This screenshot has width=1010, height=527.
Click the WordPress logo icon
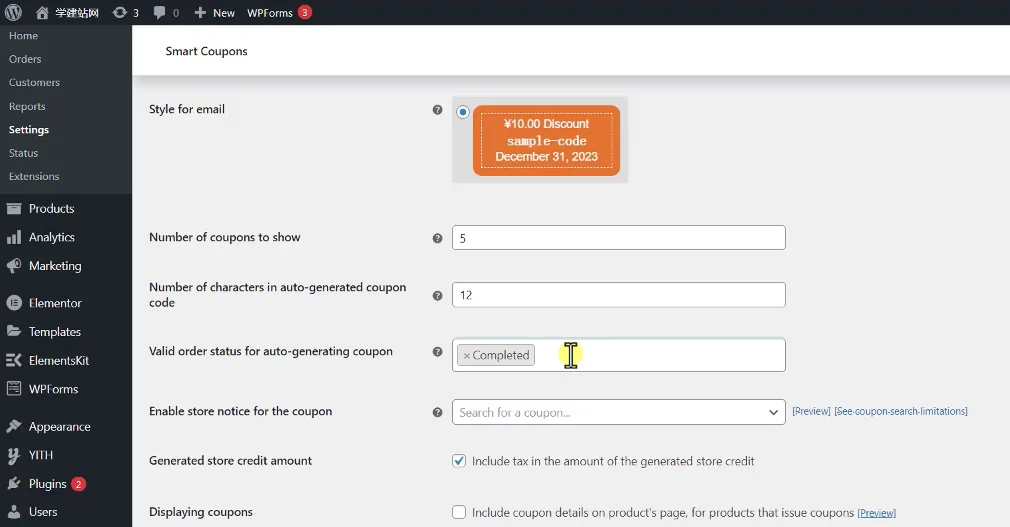tap(13, 12)
